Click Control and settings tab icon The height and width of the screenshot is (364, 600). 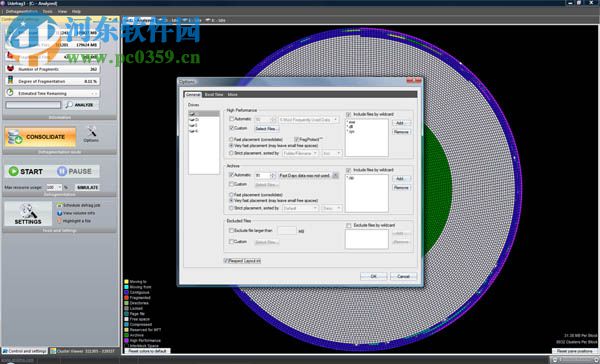tap(5, 351)
